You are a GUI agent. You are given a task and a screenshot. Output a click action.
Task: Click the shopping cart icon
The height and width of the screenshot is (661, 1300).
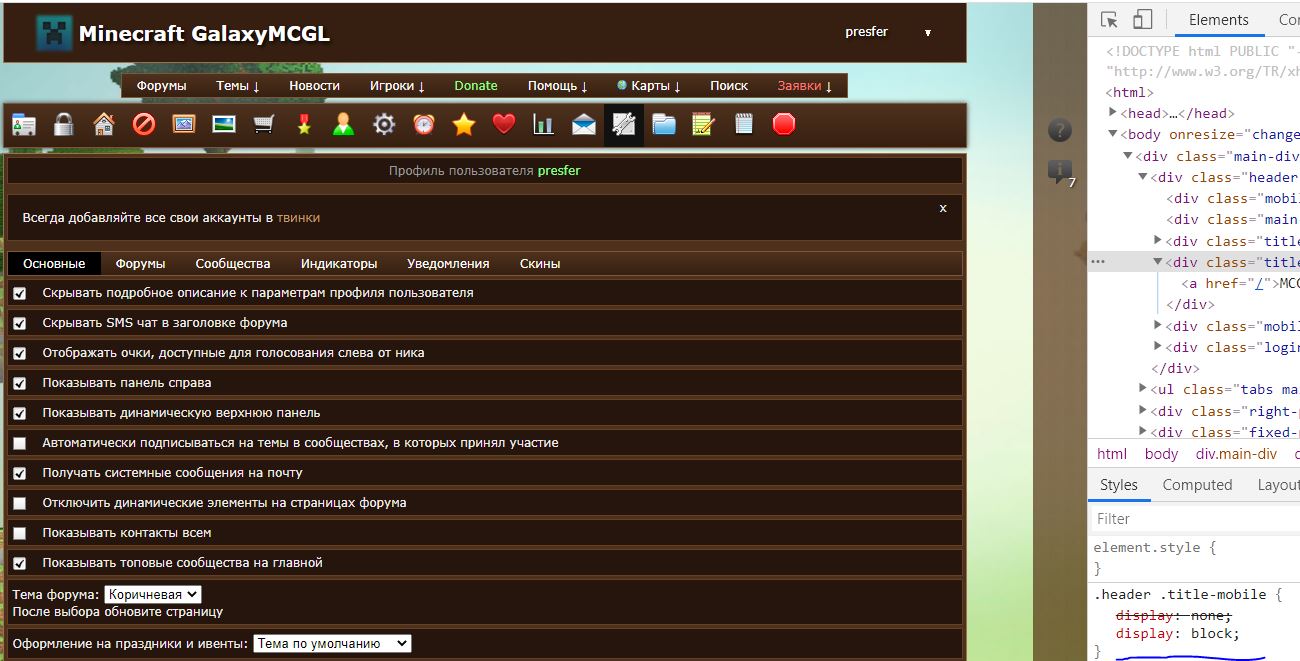[264, 125]
